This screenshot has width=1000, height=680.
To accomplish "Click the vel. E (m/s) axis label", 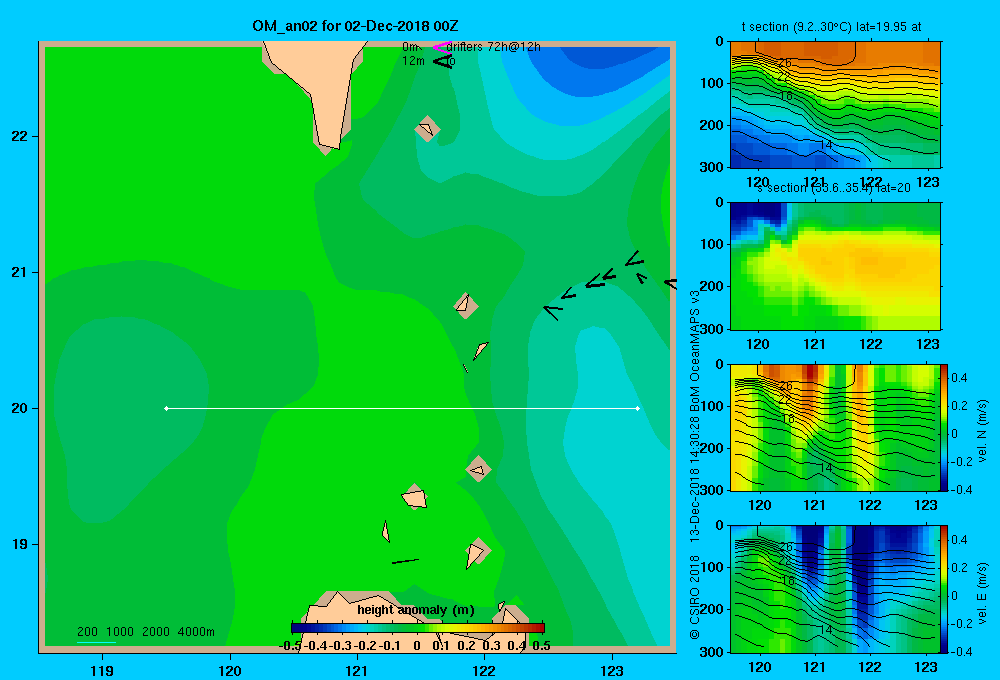I will [982, 593].
